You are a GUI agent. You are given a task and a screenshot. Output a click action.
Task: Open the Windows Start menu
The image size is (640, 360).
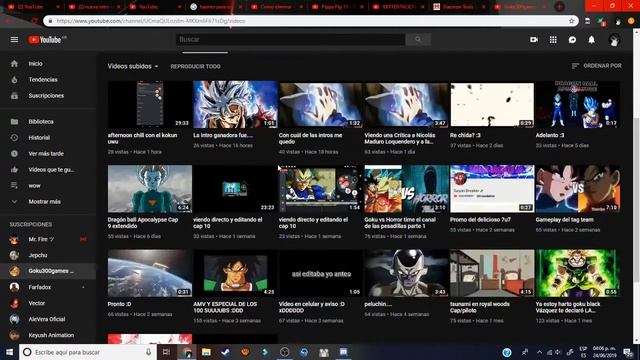coord(9,352)
